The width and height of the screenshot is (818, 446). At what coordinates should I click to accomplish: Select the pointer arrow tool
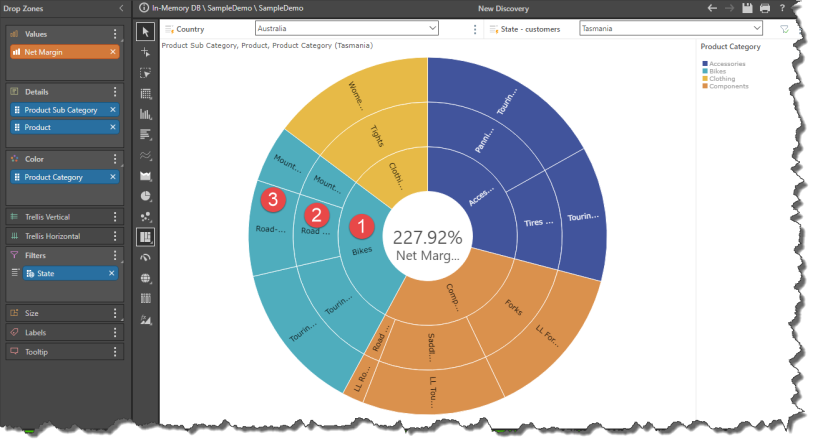146,32
